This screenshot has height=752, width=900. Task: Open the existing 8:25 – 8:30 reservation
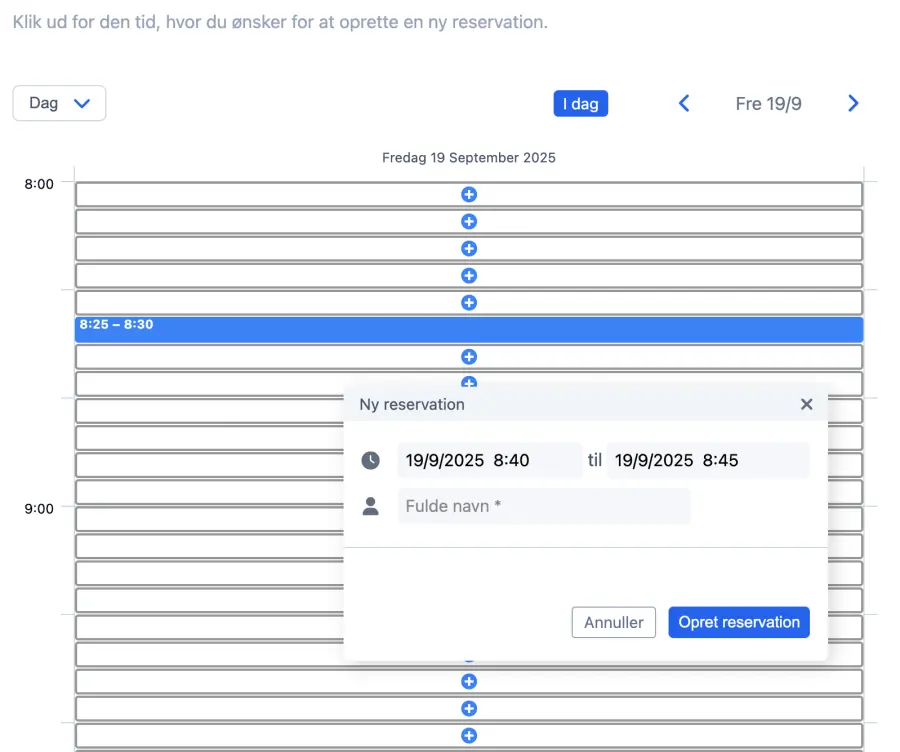click(468, 330)
